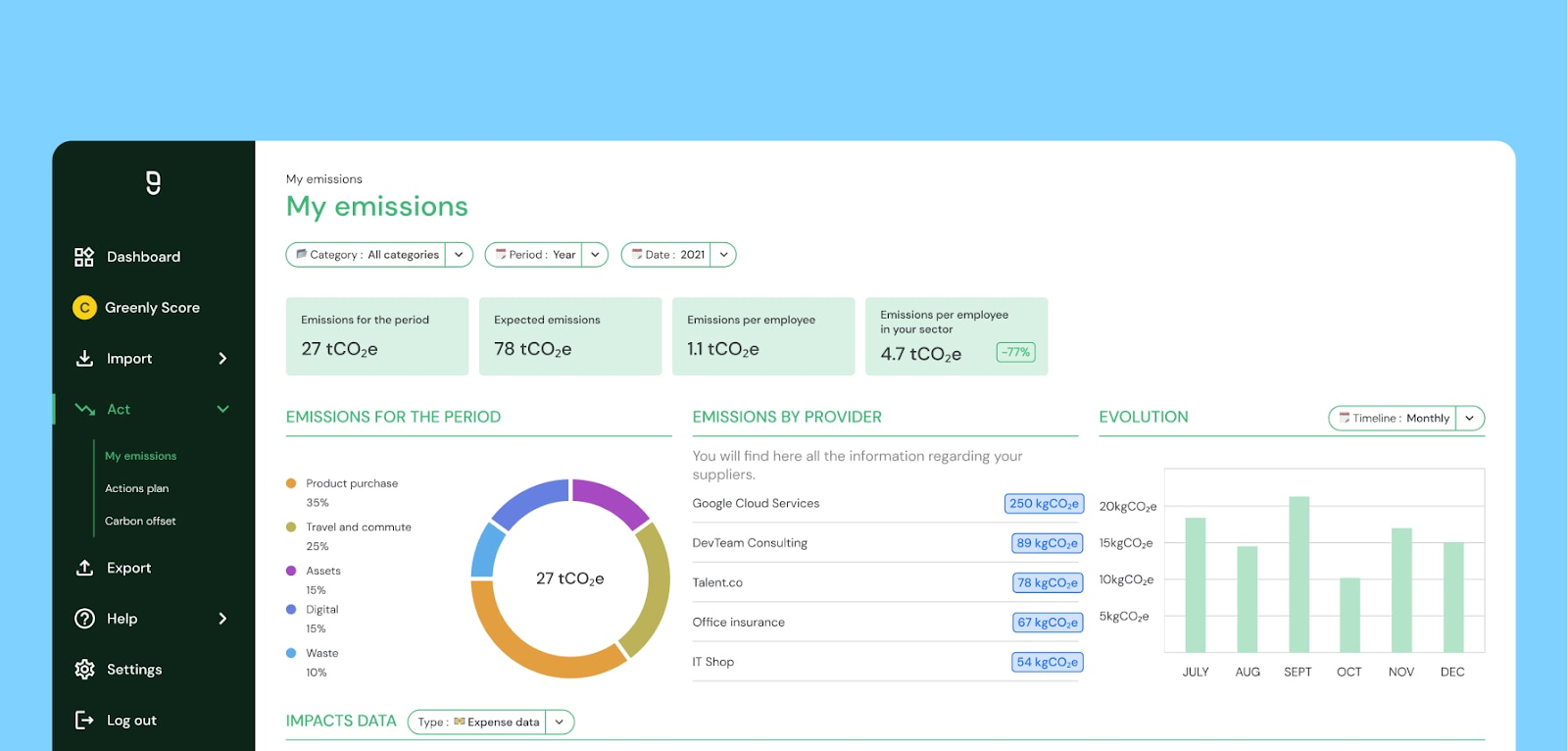The image size is (1568, 751).
Task: Click the light blue Waste legend dot
Action: pyautogui.click(x=291, y=653)
